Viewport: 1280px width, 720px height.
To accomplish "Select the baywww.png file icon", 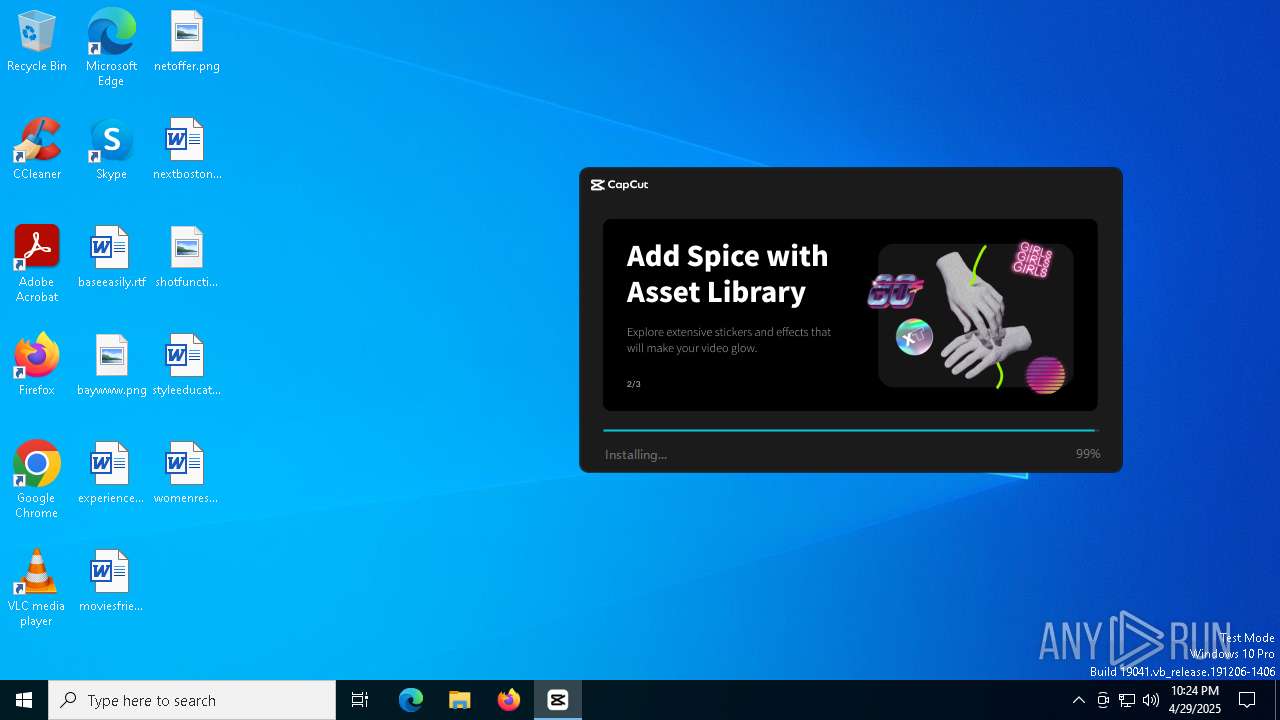I will pos(111,366).
